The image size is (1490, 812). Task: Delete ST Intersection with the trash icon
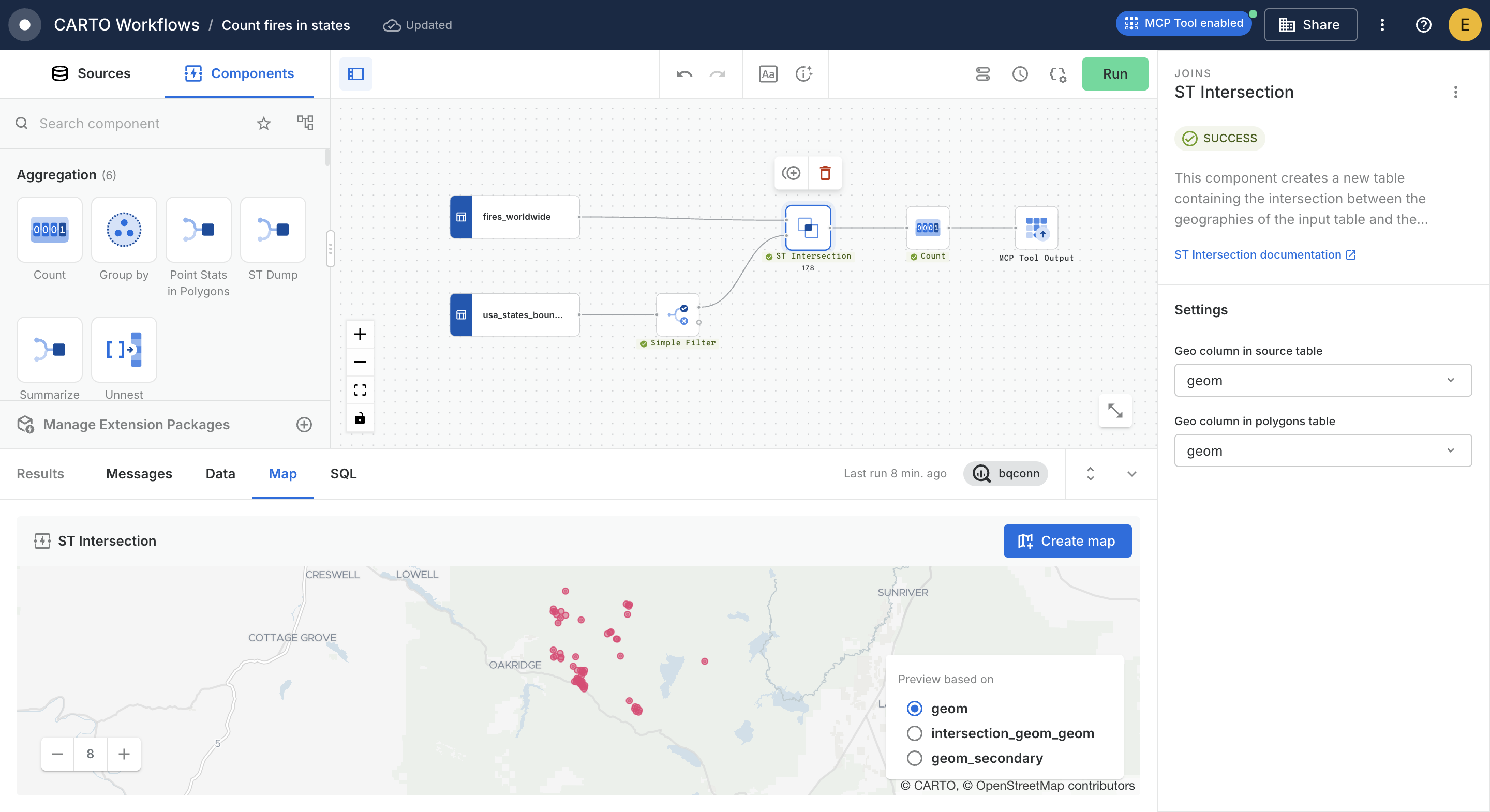click(825, 173)
